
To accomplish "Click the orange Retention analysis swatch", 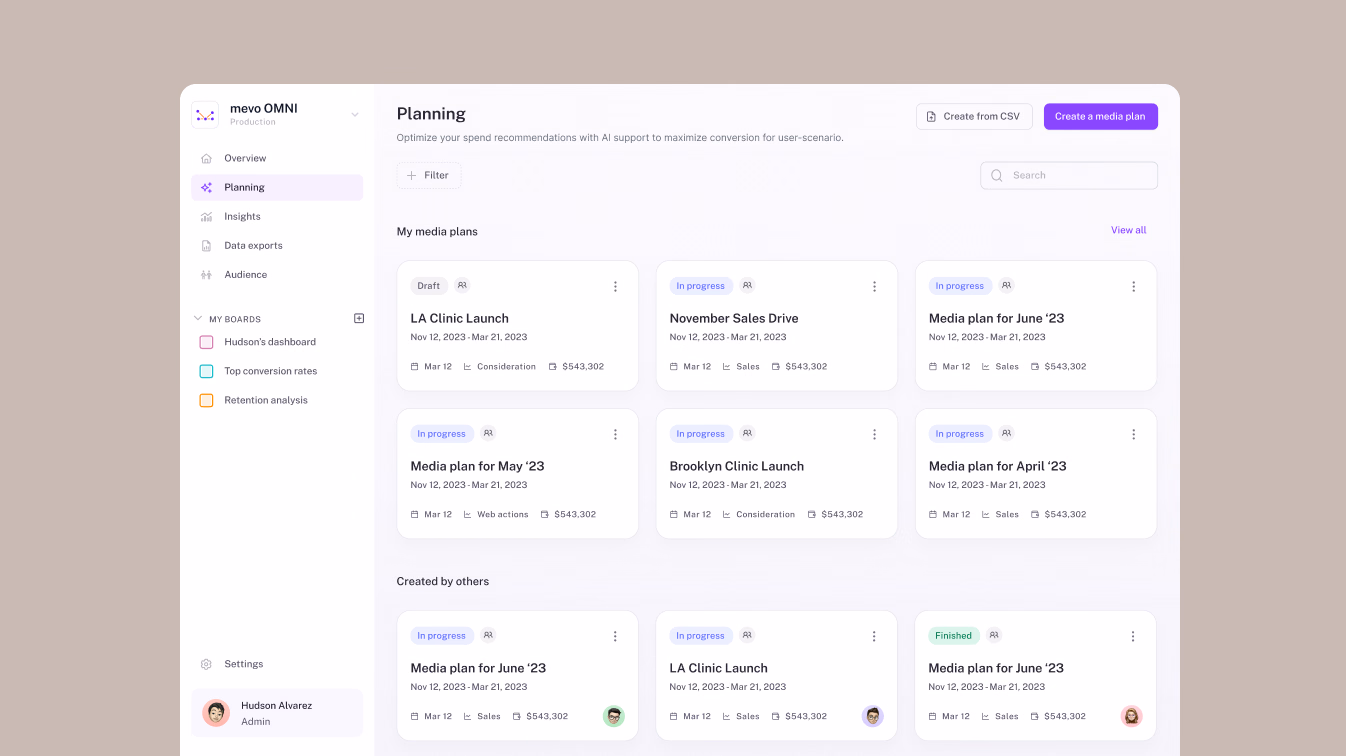I will (x=206, y=400).
